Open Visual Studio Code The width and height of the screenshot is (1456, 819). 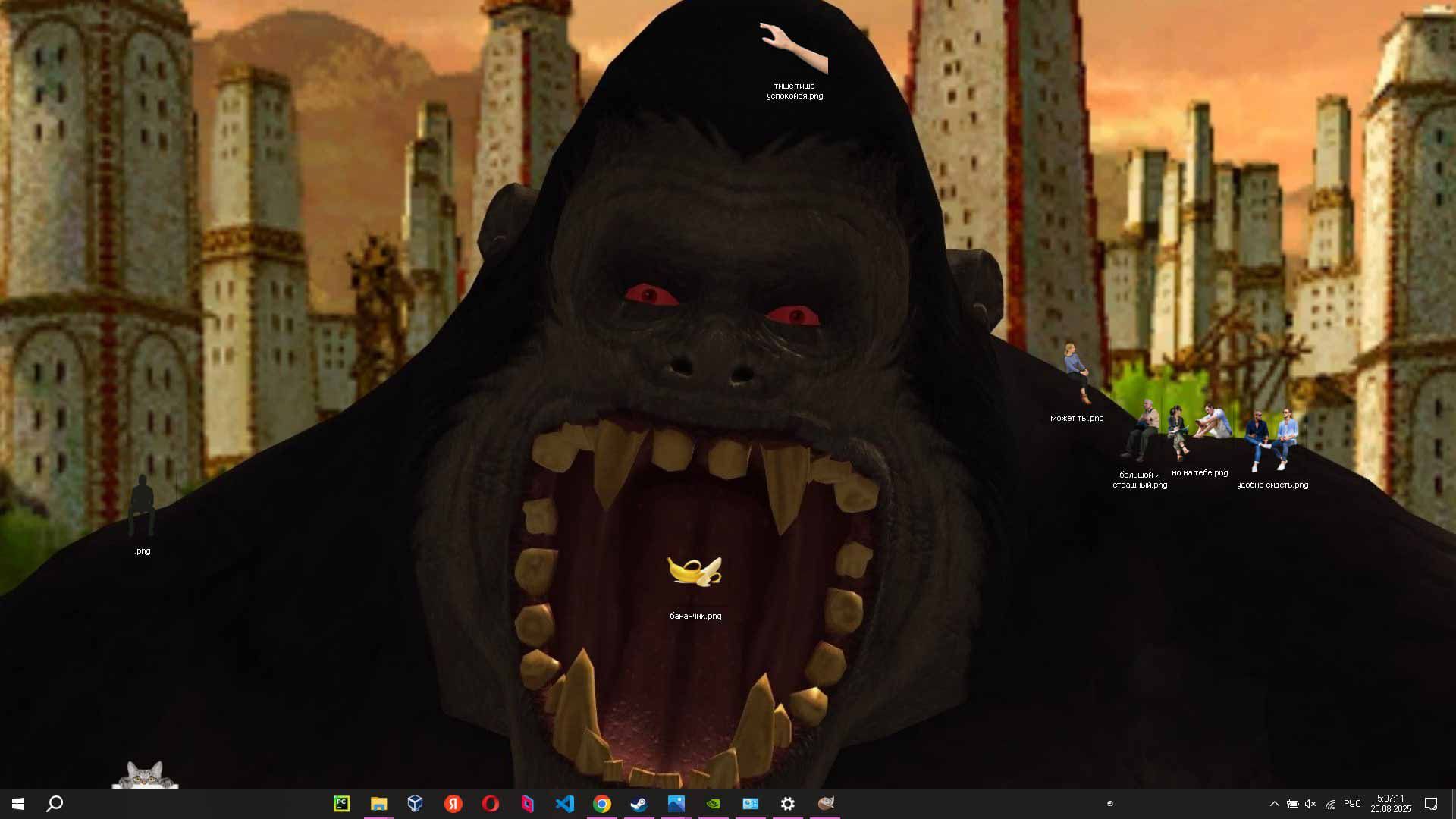tap(564, 804)
